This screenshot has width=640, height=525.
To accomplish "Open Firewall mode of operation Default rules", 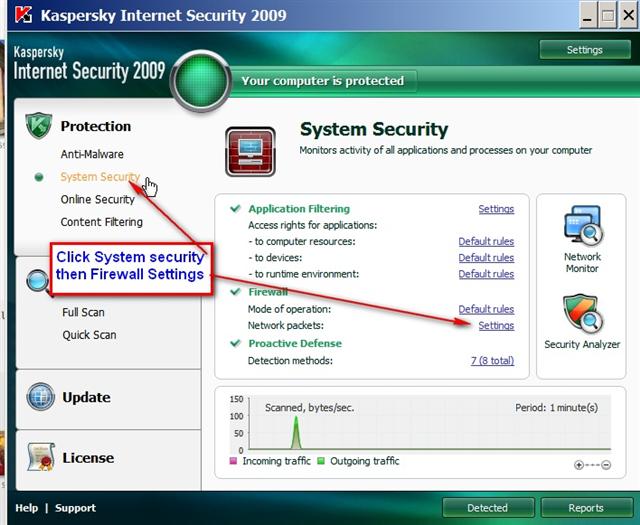I will (x=486, y=309).
